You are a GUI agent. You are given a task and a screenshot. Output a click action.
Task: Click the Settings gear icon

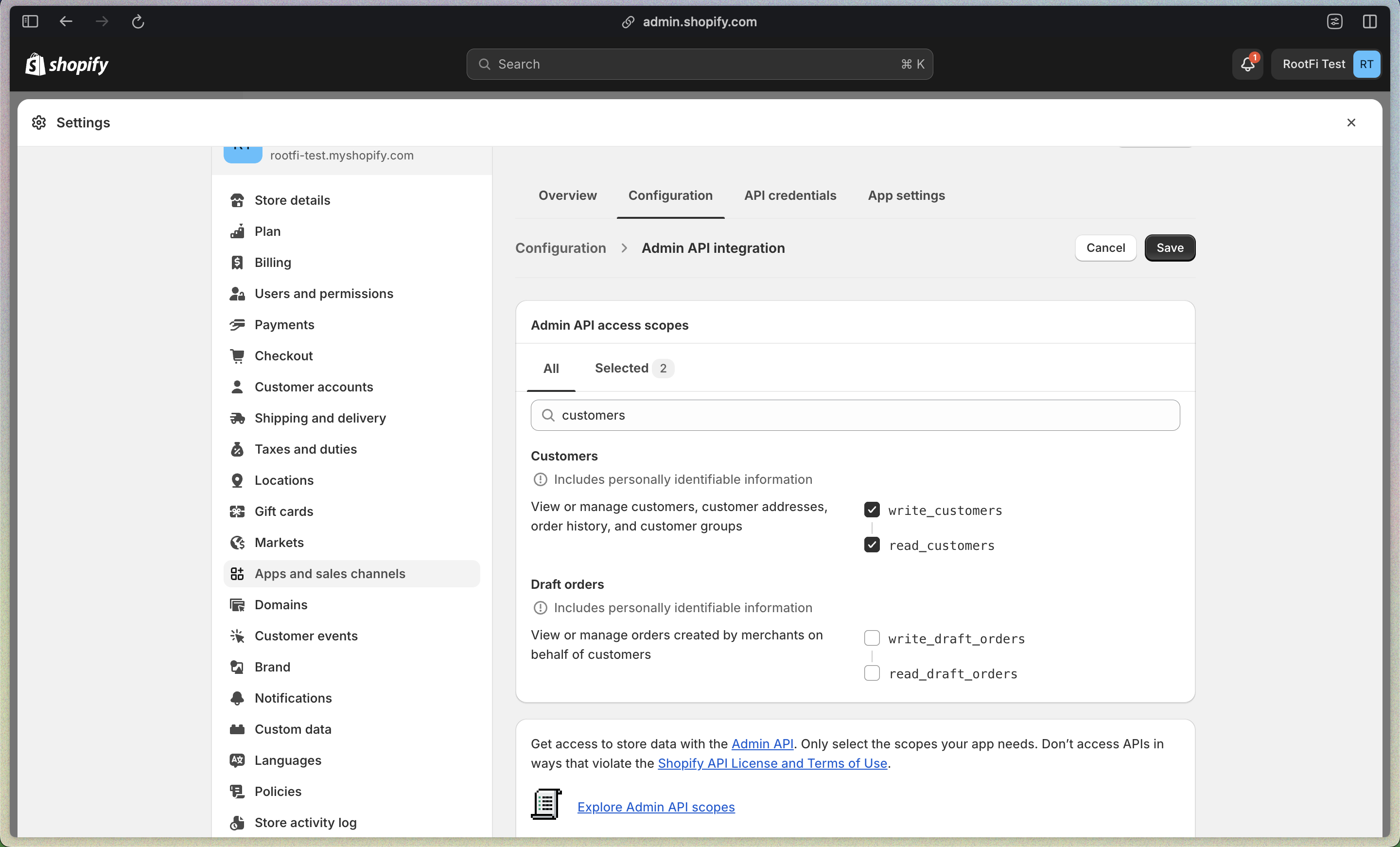(x=38, y=123)
